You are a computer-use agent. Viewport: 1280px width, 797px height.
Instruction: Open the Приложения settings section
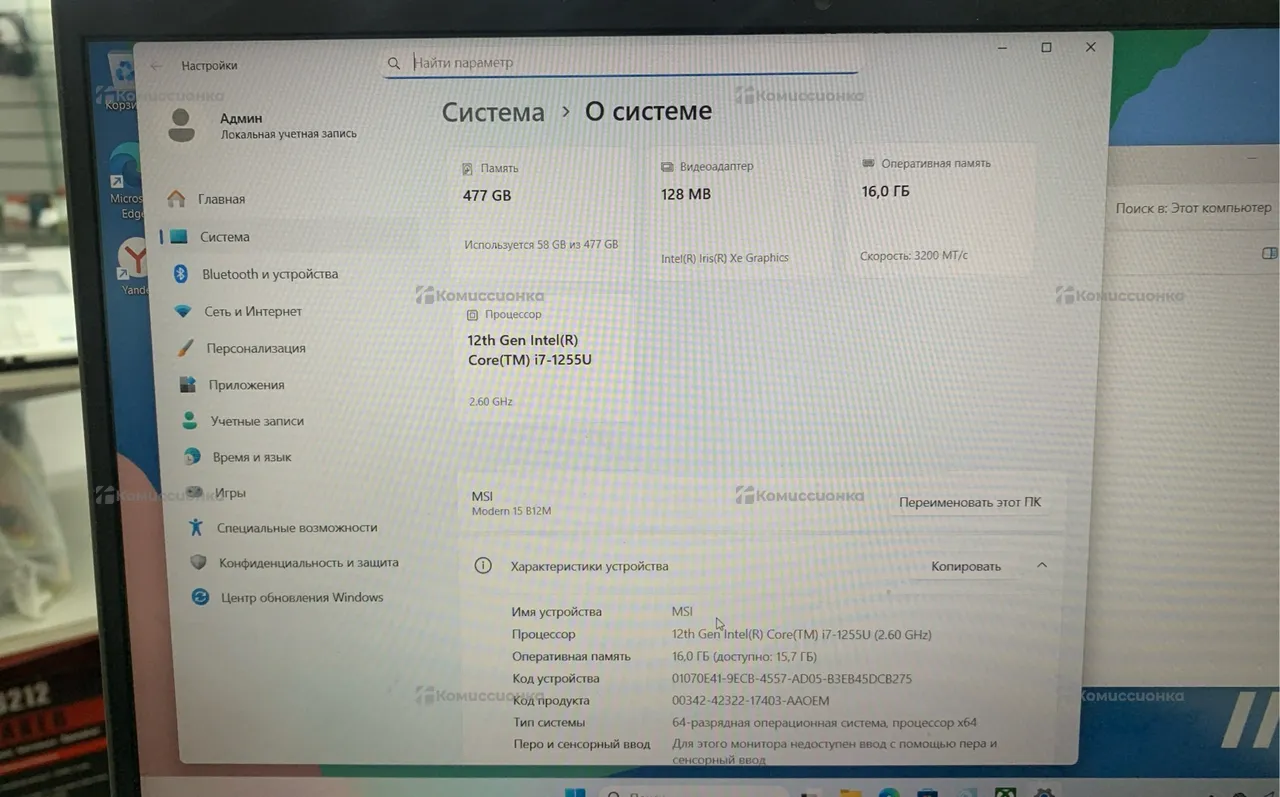point(246,385)
